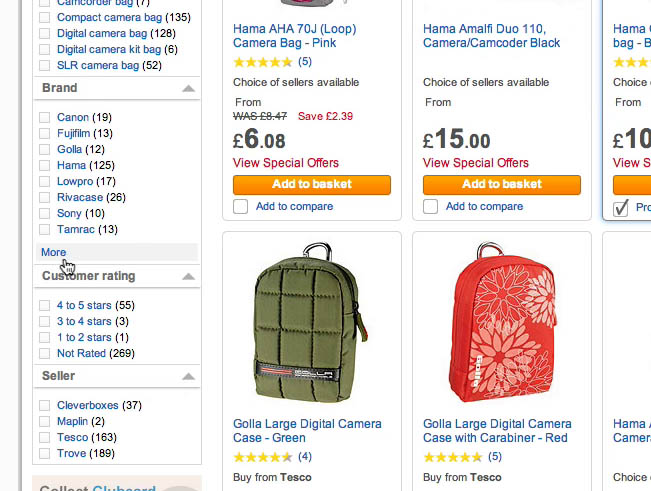The width and height of the screenshot is (651, 491).
Task: Enable the Lowpro brand filter checkbox
Action: click(x=44, y=182)
